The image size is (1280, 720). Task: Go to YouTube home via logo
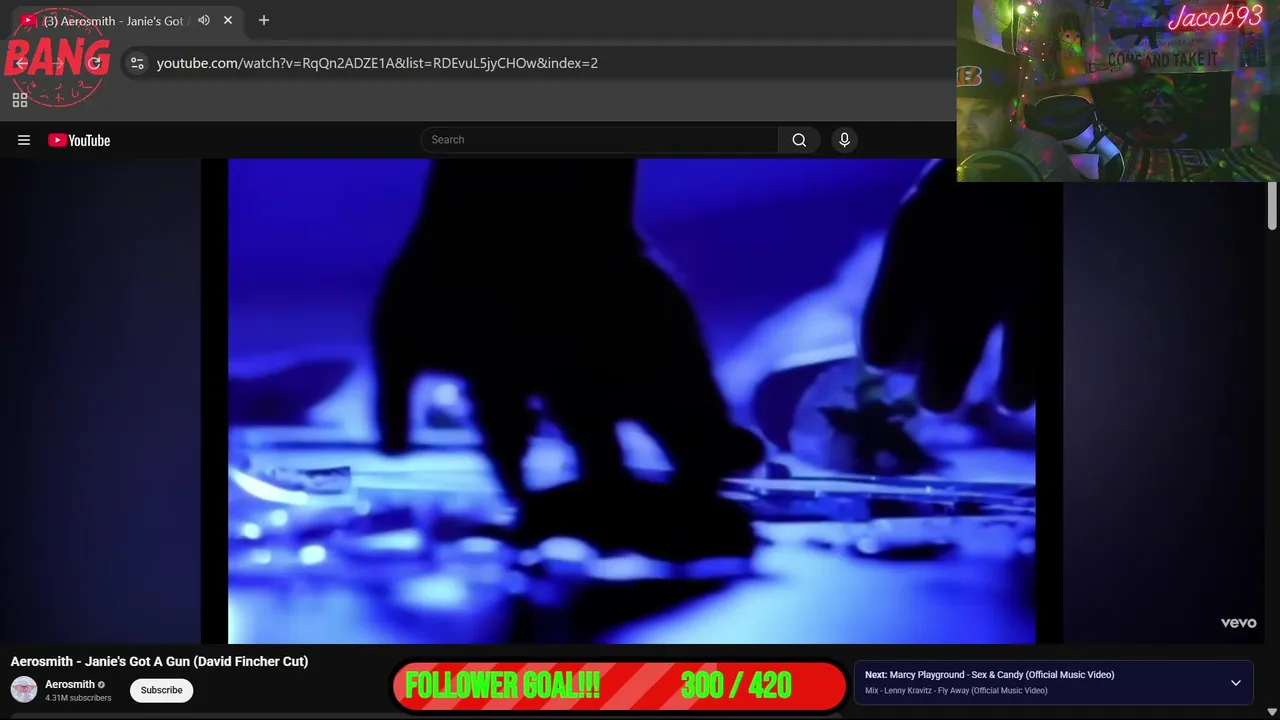[79, 140]
